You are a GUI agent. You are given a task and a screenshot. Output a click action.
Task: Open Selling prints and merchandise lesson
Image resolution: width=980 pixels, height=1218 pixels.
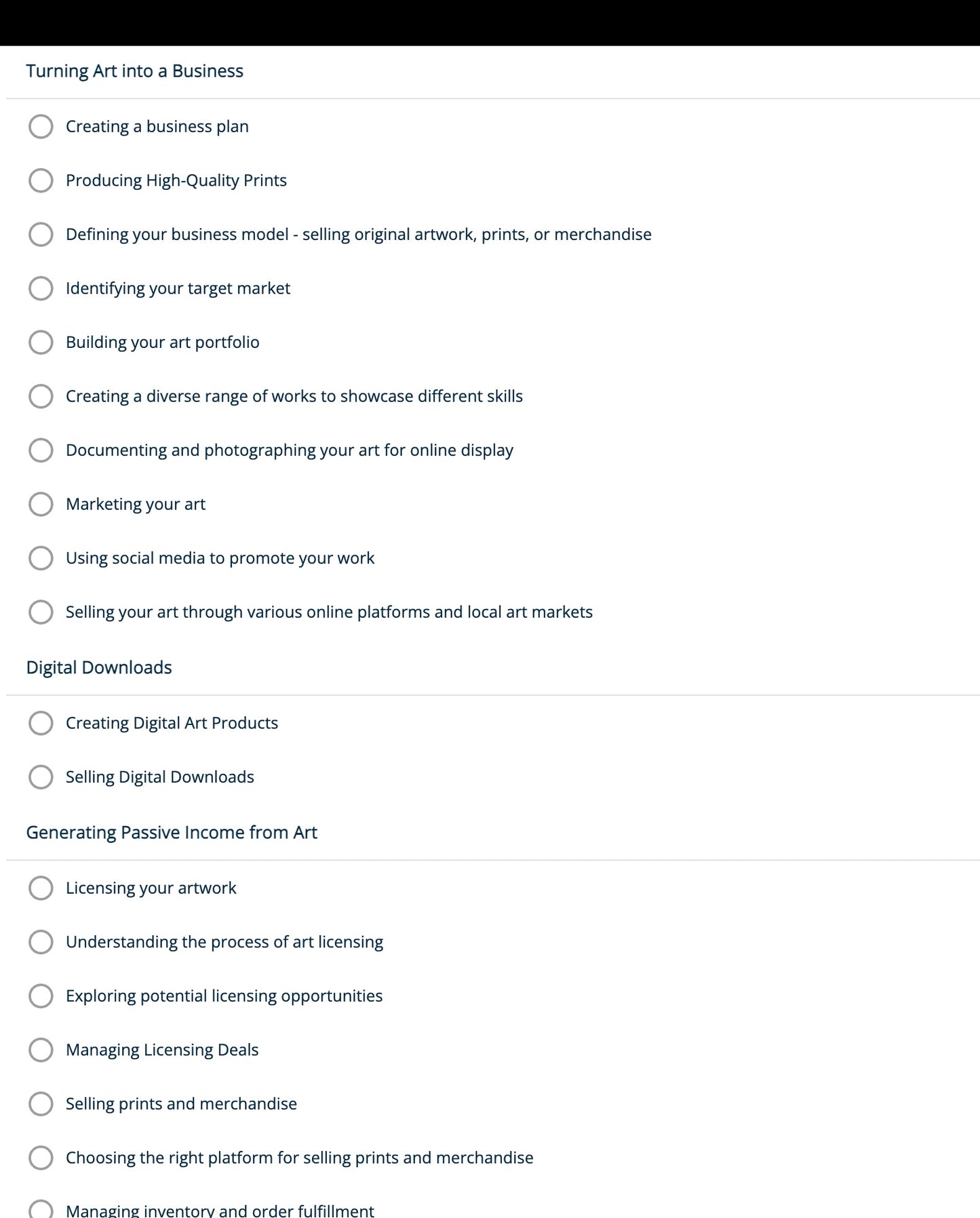(x=181, y=1103)
